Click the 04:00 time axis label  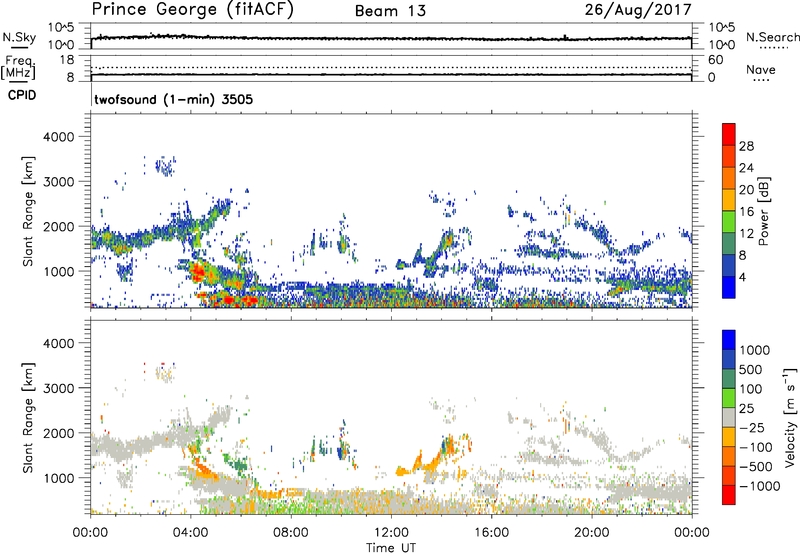click(x=190, y=533)
